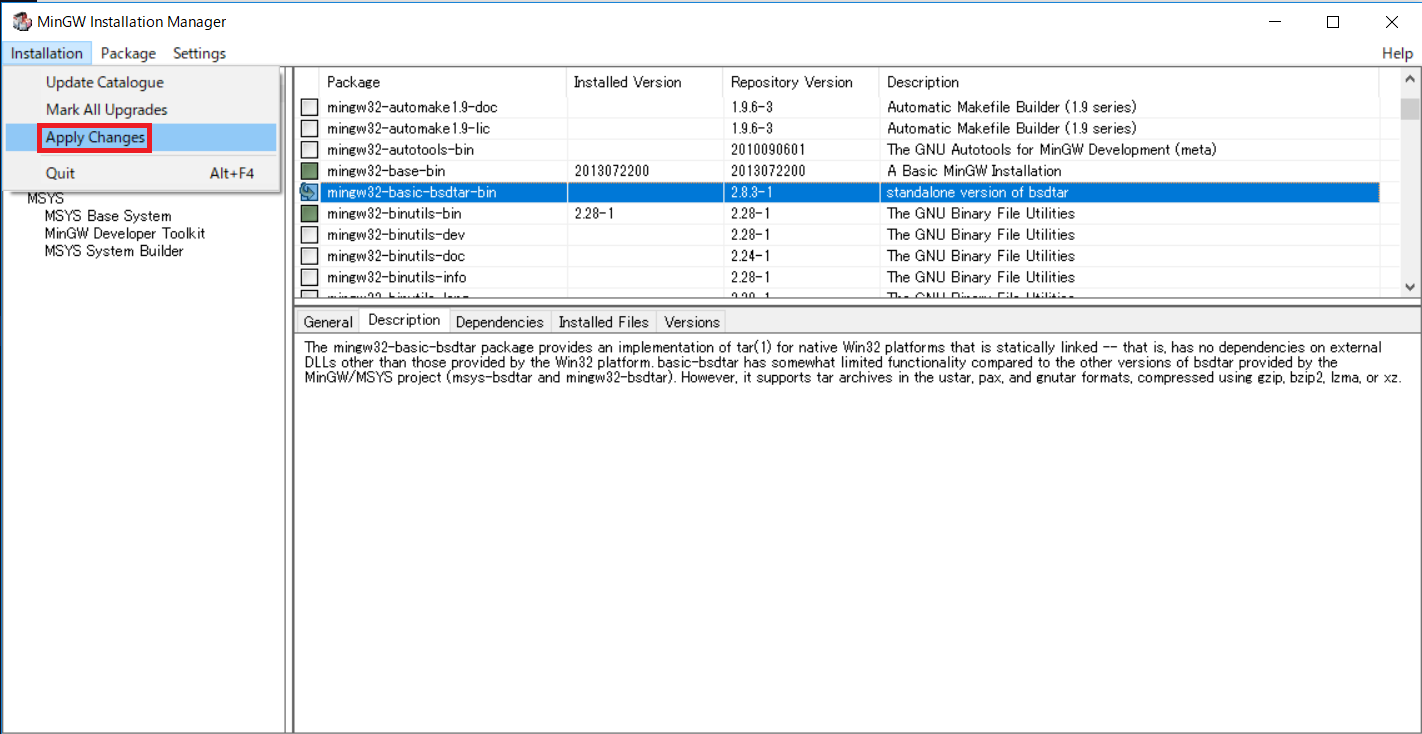The image size is (1422, 734).
Task: Mark the mingw32-autotools-bin package checkbox
Action: (x=310, y=150)
